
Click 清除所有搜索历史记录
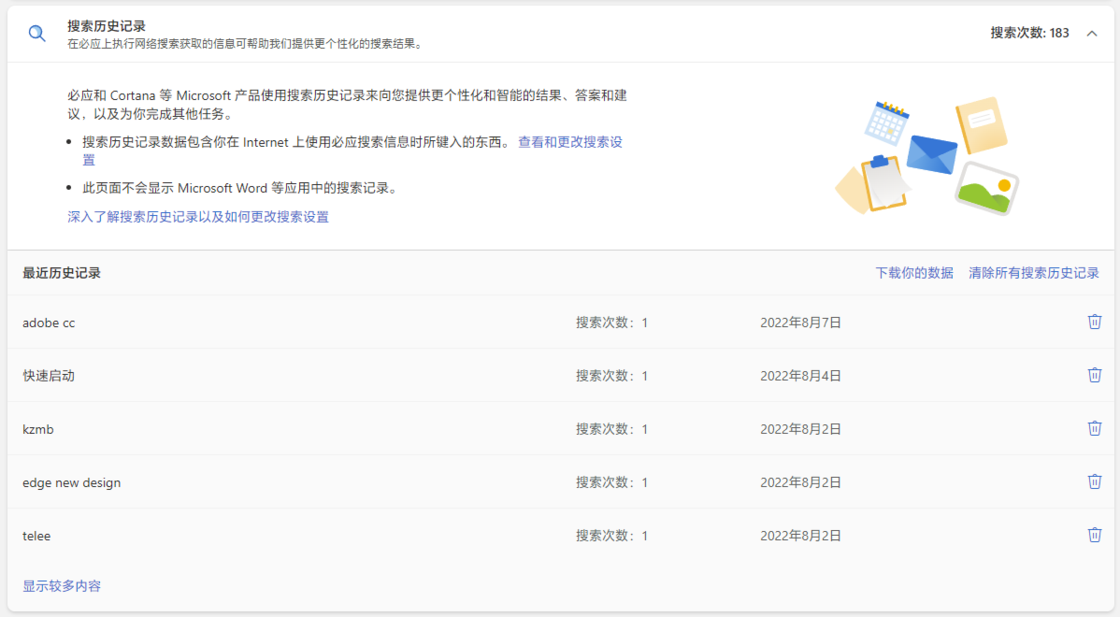click(1033, 273)
